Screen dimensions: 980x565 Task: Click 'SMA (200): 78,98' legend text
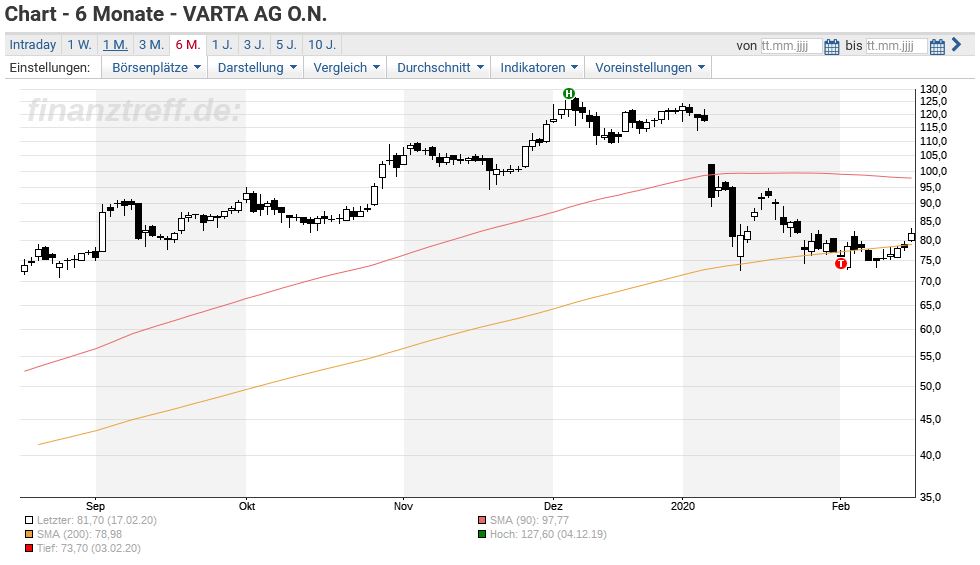[x=79, y=534]
